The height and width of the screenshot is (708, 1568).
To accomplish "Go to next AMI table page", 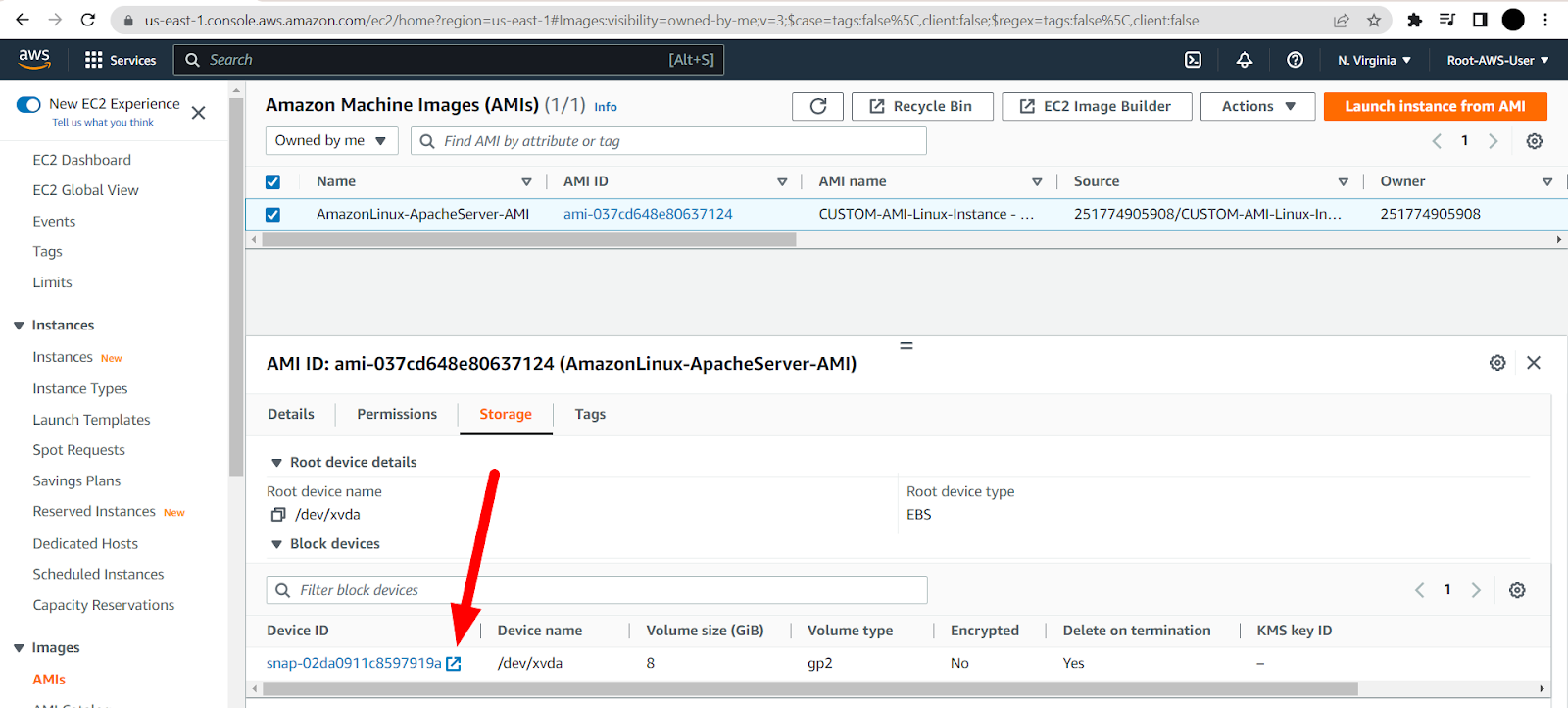I will (x=1493, y=141).
